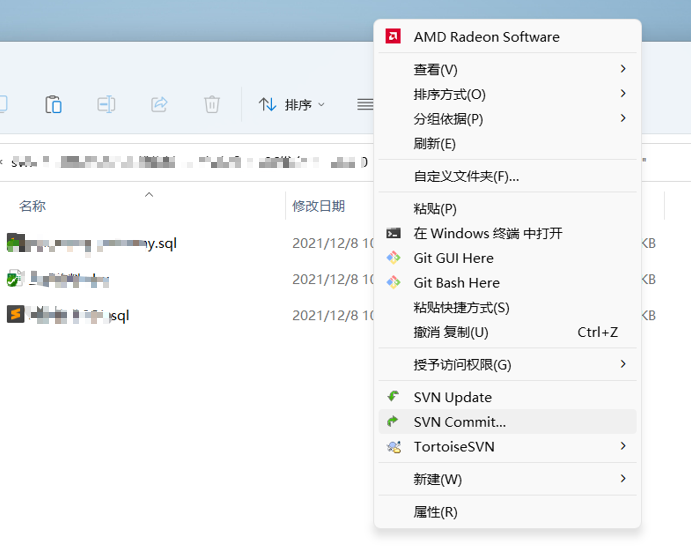The height and width of the screenshot is (557, 691).
Task: Click the toolbar rename icon
Action: tap(106, 104)
